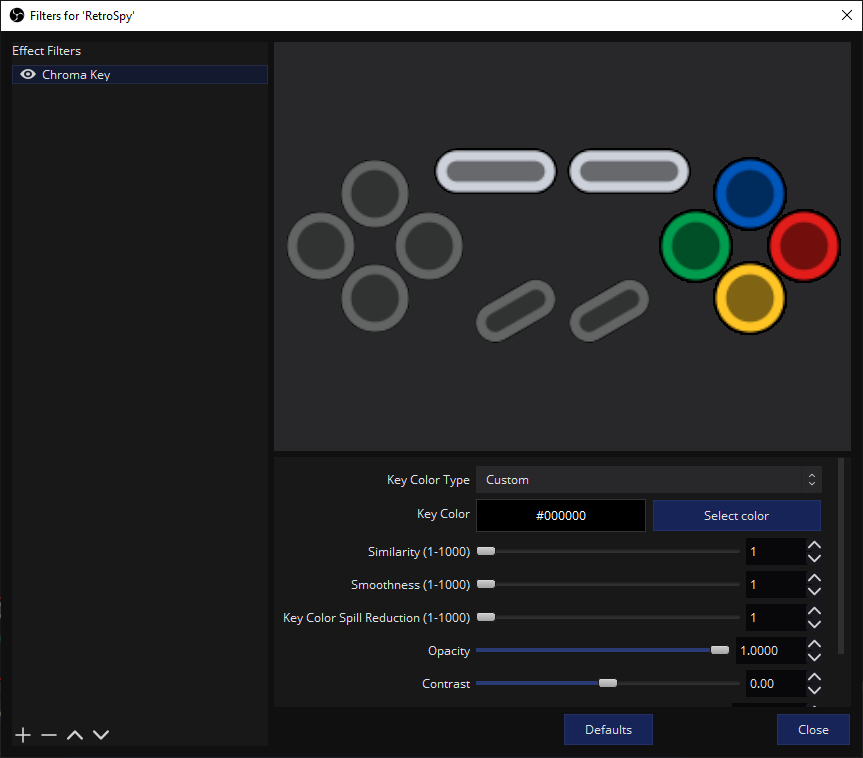Increase Smoothness with up stepper arrow

(814, 578)
